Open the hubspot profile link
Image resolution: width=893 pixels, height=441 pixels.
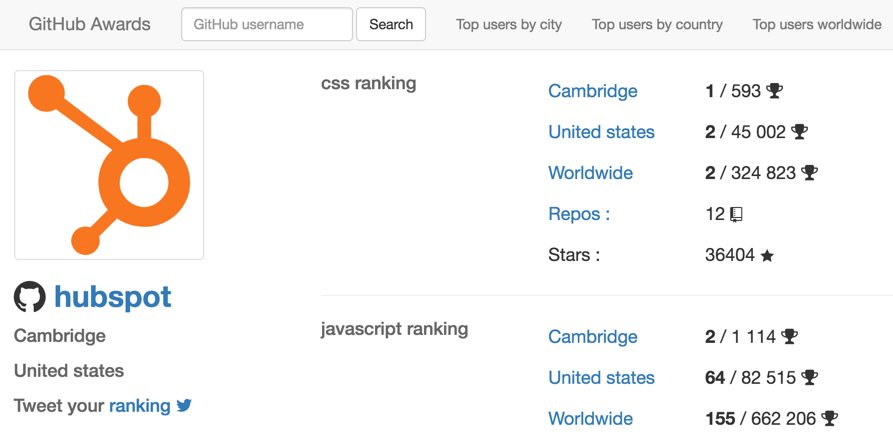tap(113, 297)
